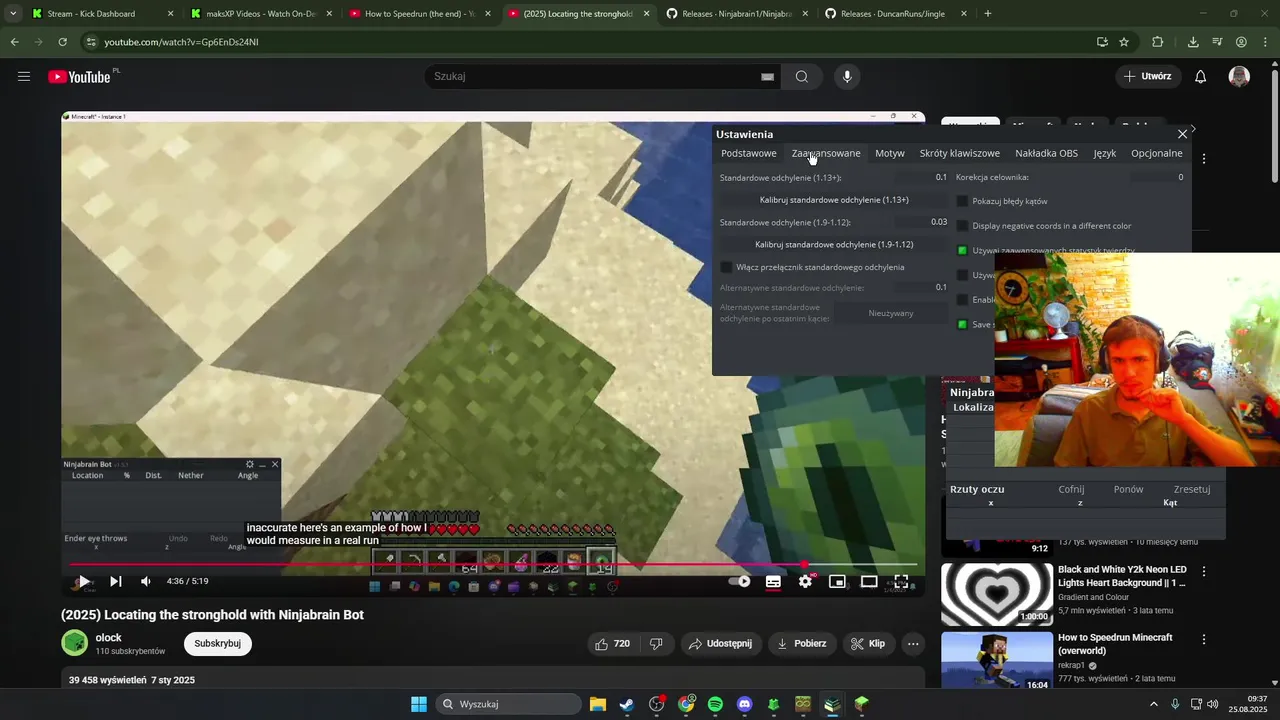
Task: Skip to next video
Action: pos(115,581)
